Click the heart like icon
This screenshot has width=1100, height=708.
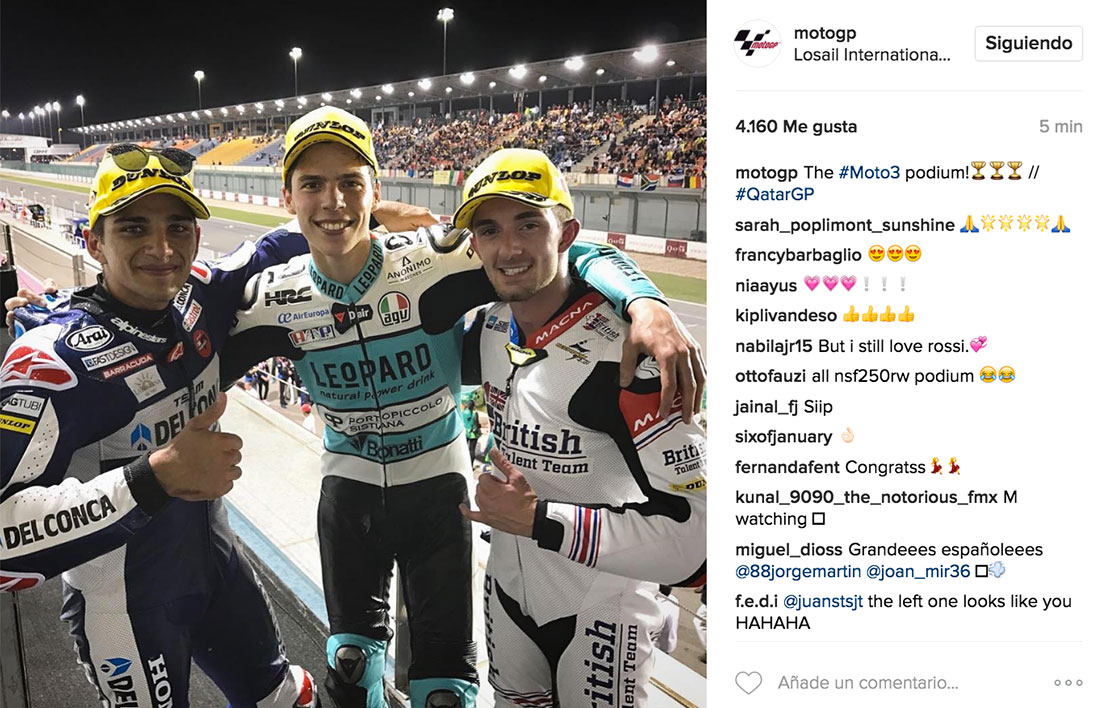(749, 682)
